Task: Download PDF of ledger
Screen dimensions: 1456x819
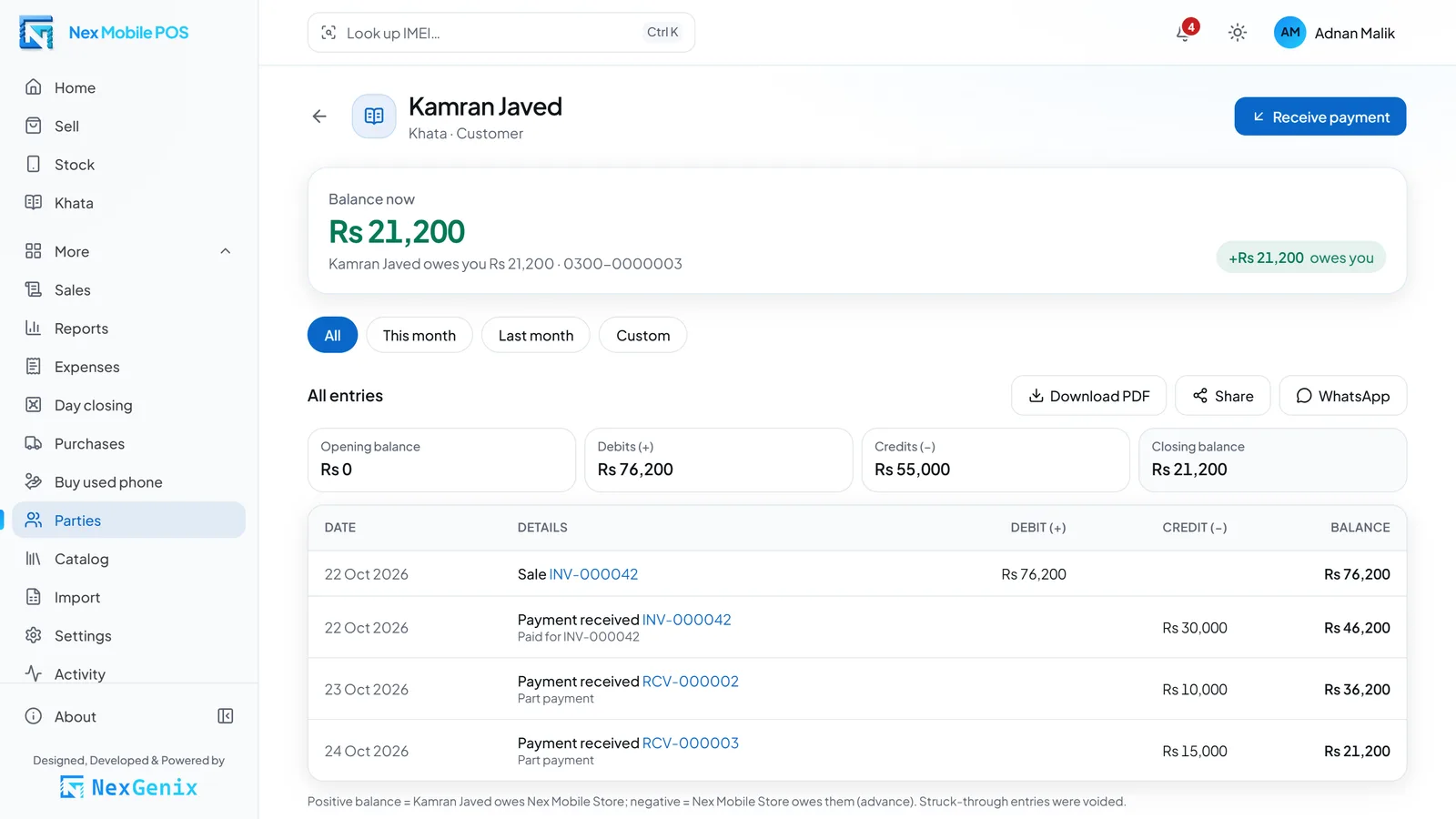Action: 1088,396
